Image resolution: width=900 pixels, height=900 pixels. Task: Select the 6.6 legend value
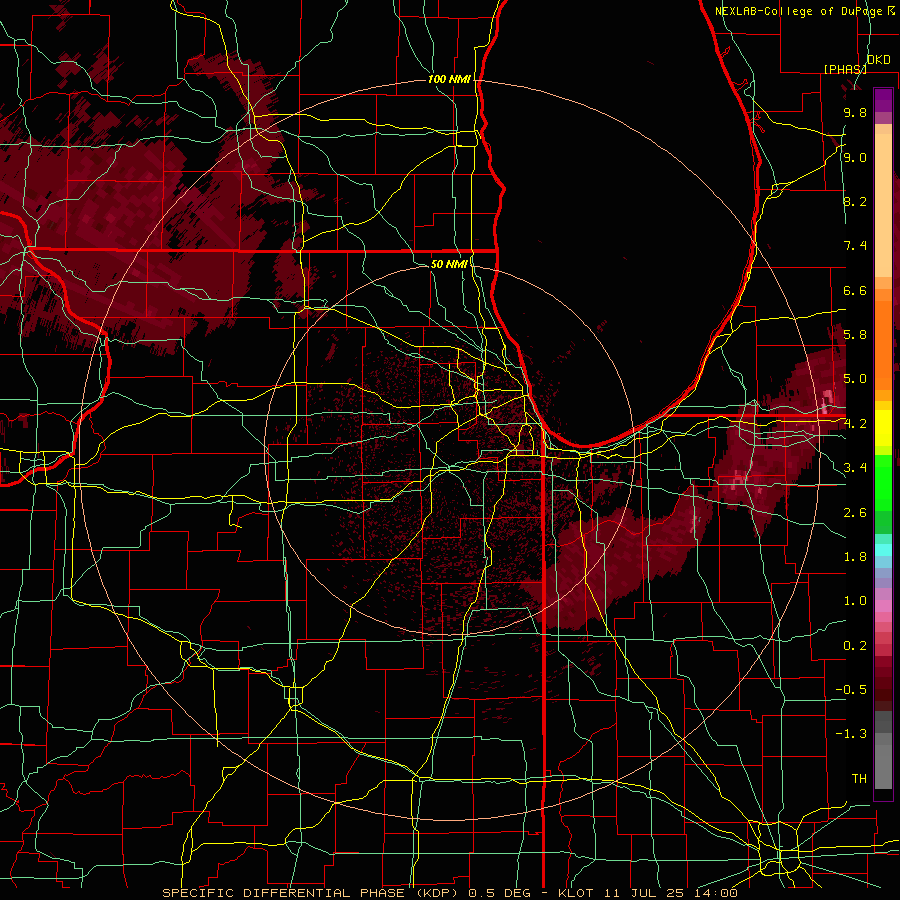[855, 290]
